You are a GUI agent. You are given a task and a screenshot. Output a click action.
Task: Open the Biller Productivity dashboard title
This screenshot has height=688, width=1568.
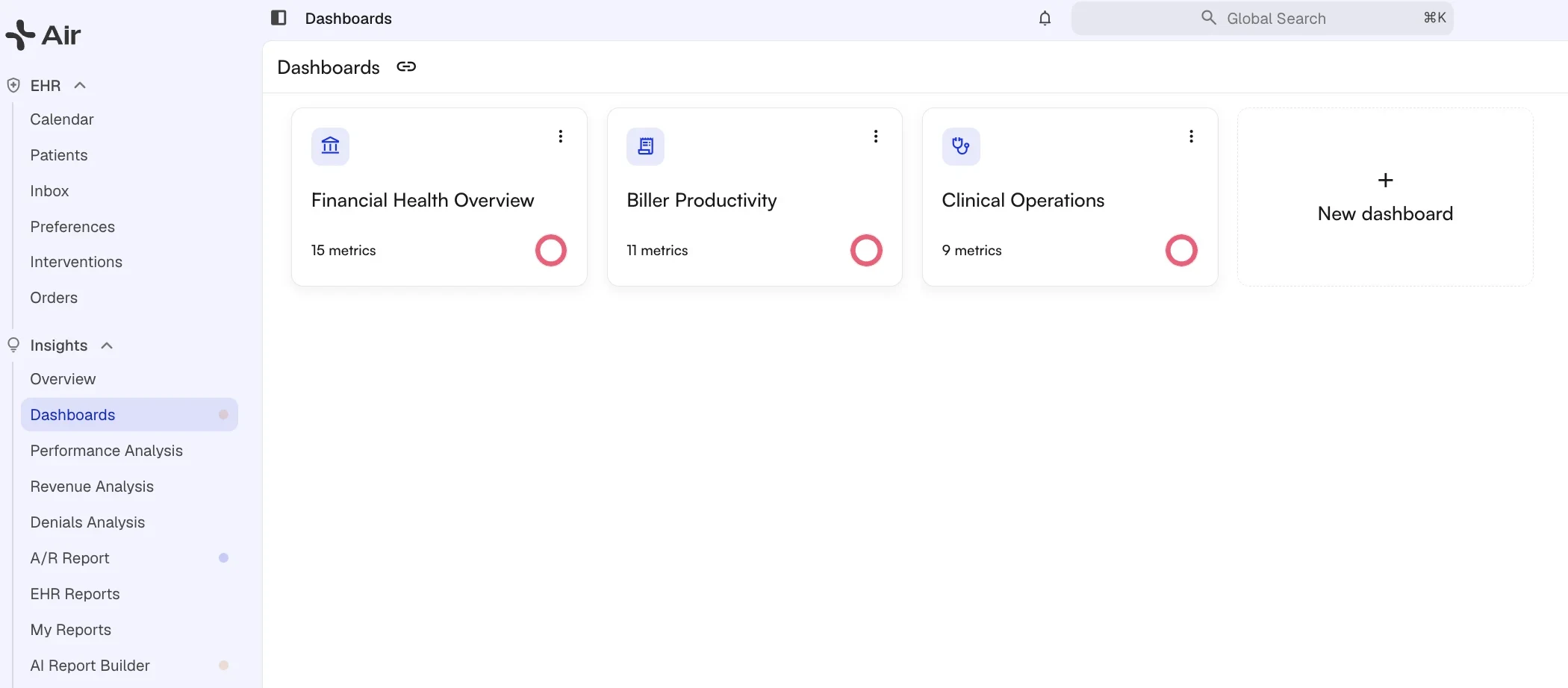coord(702,200)
